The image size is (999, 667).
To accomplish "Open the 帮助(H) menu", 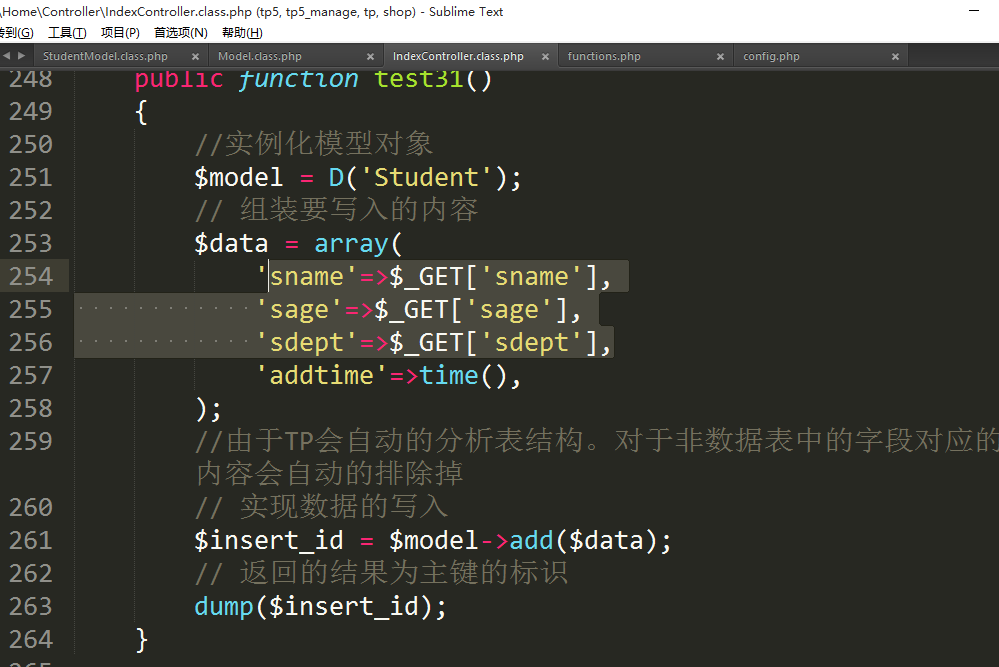I will (x=241, y=33).
